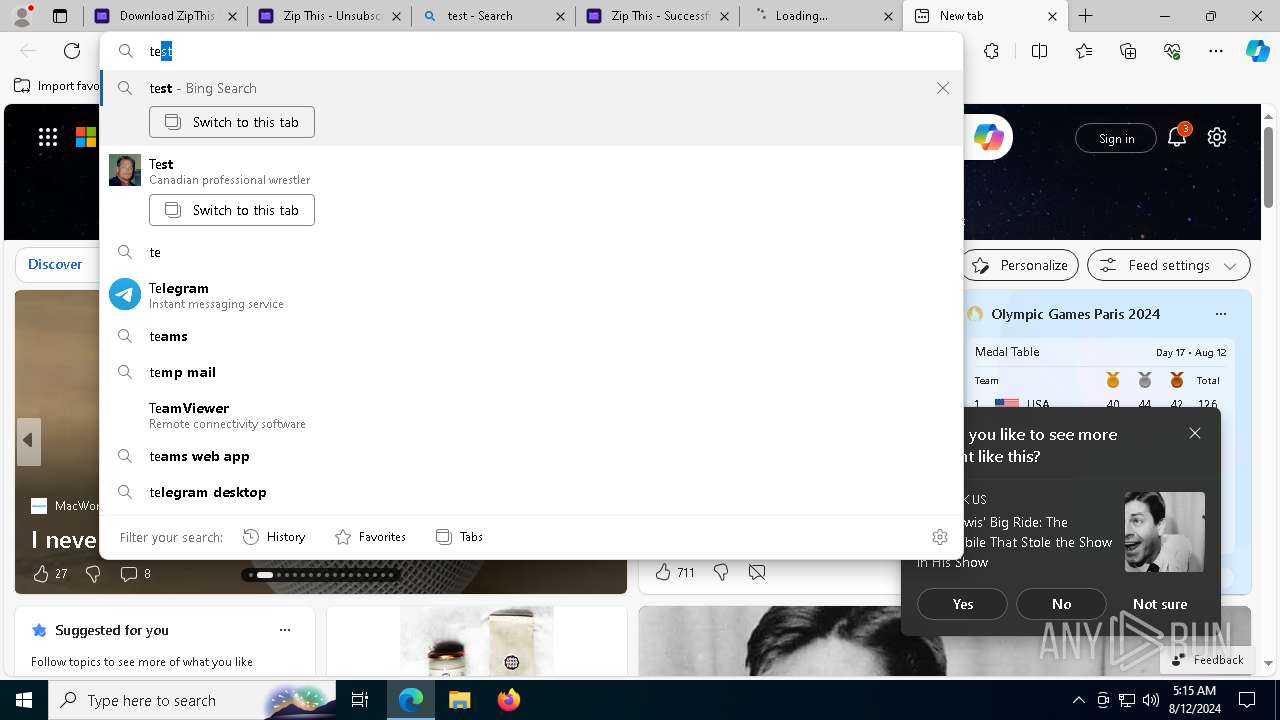The height and width of the screenshot is (720, 1280).
Task: Open tab actions menu icon
Action: click(60, 16)
